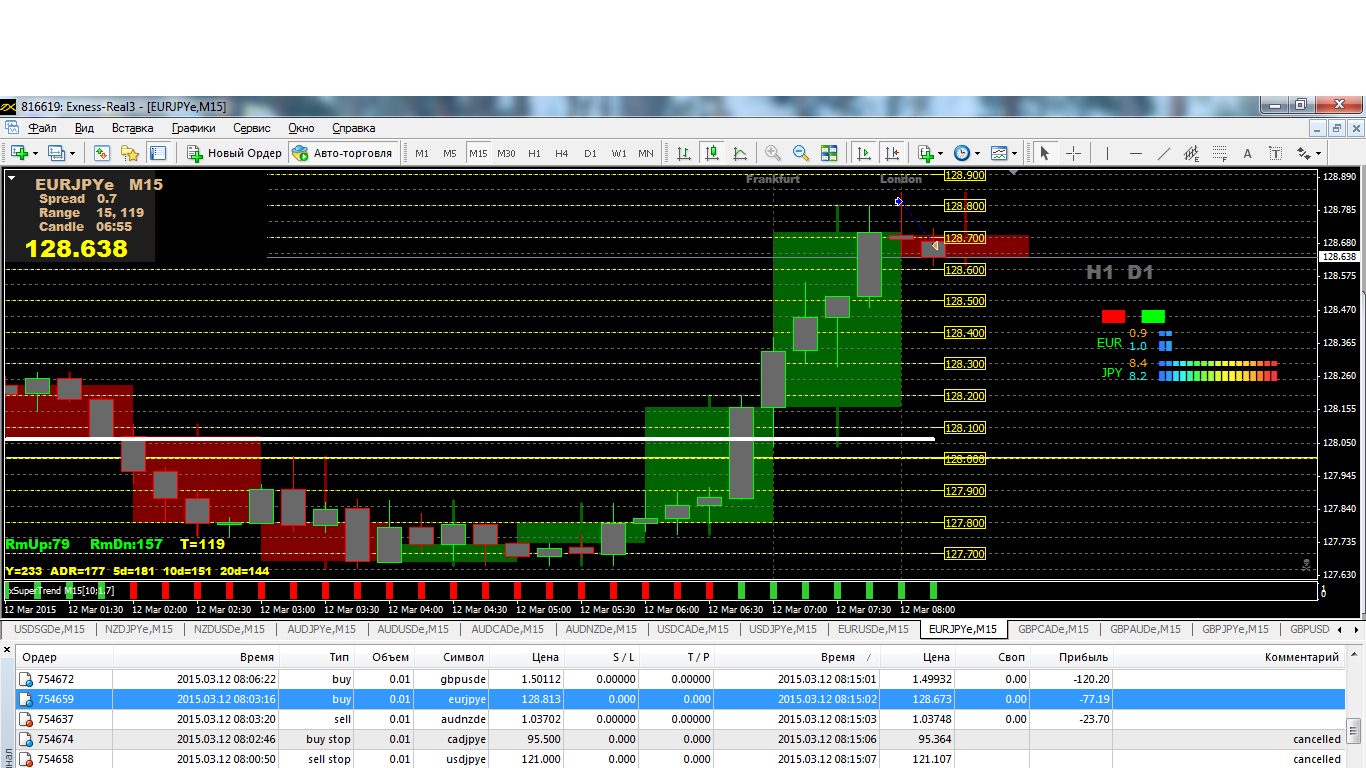
Task: Switch to the USDSGDe,M15 chart tab
Action: tap(49, 629)
